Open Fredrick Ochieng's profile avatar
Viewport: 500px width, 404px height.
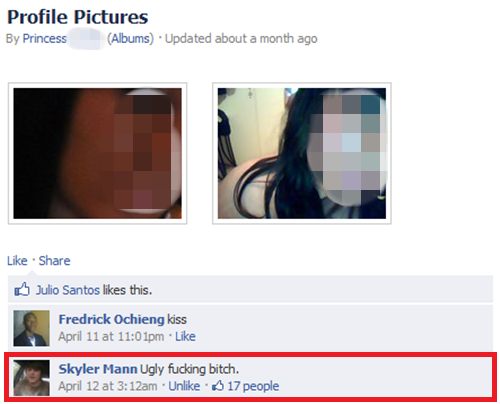(x=31, y=328)
